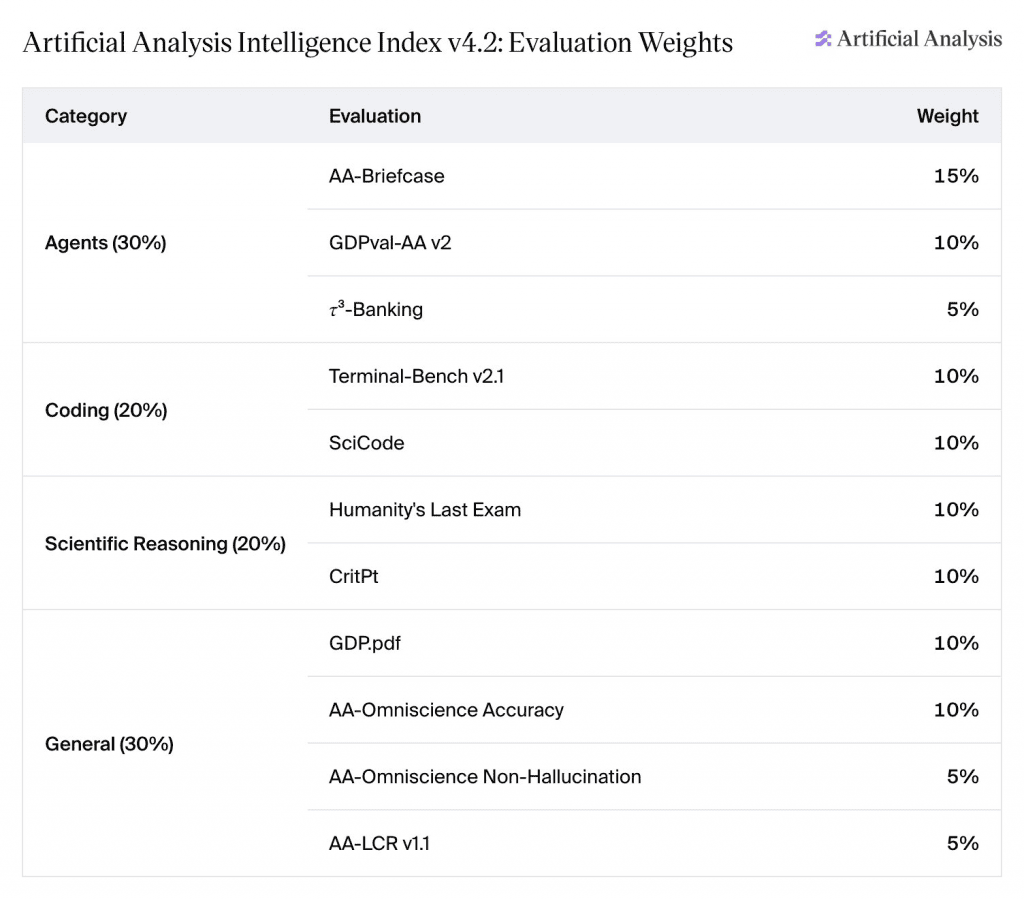Click the AA-LCR v1.1 evaluation entry
This screenshot has width=1024, height=899.
tap(379, 844)
